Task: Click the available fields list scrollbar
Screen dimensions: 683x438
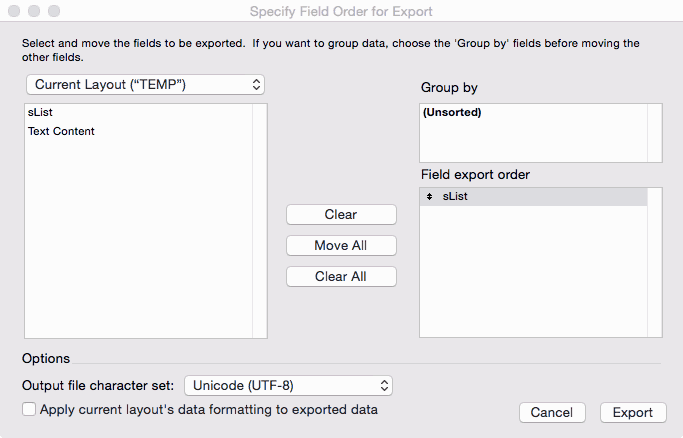Action: coord(259,220)
